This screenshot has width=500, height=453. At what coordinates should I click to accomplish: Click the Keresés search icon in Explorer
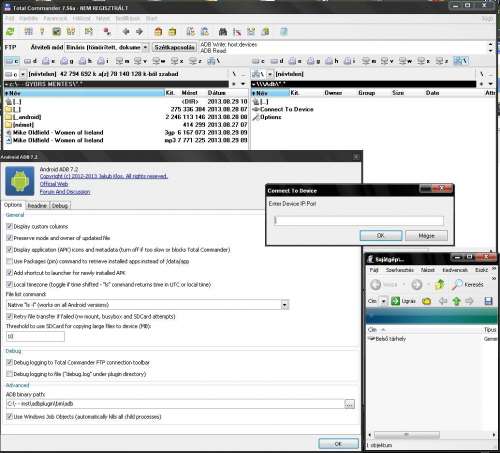click(x=458, y=284)
